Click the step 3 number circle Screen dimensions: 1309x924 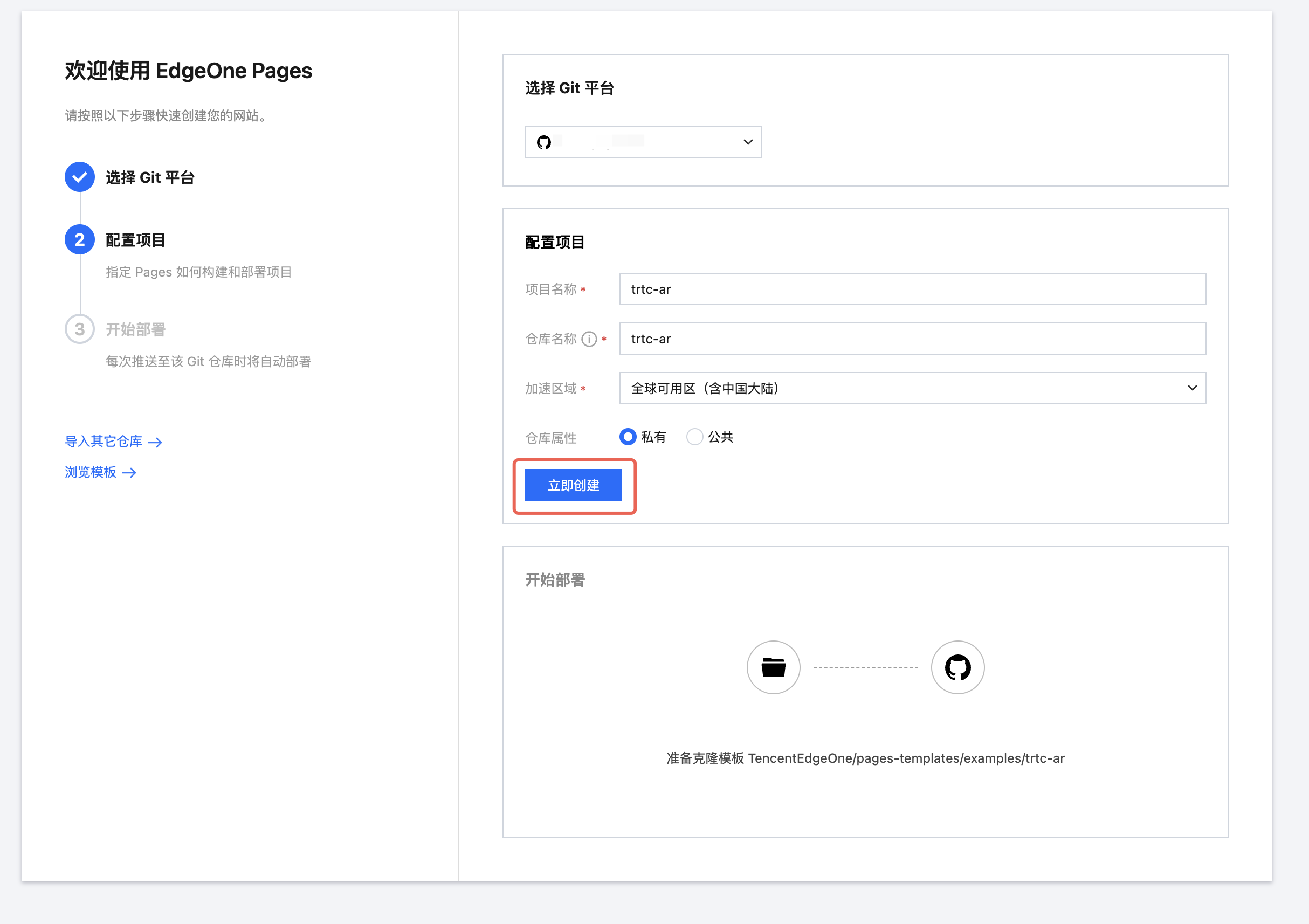(x=80, y=329)
